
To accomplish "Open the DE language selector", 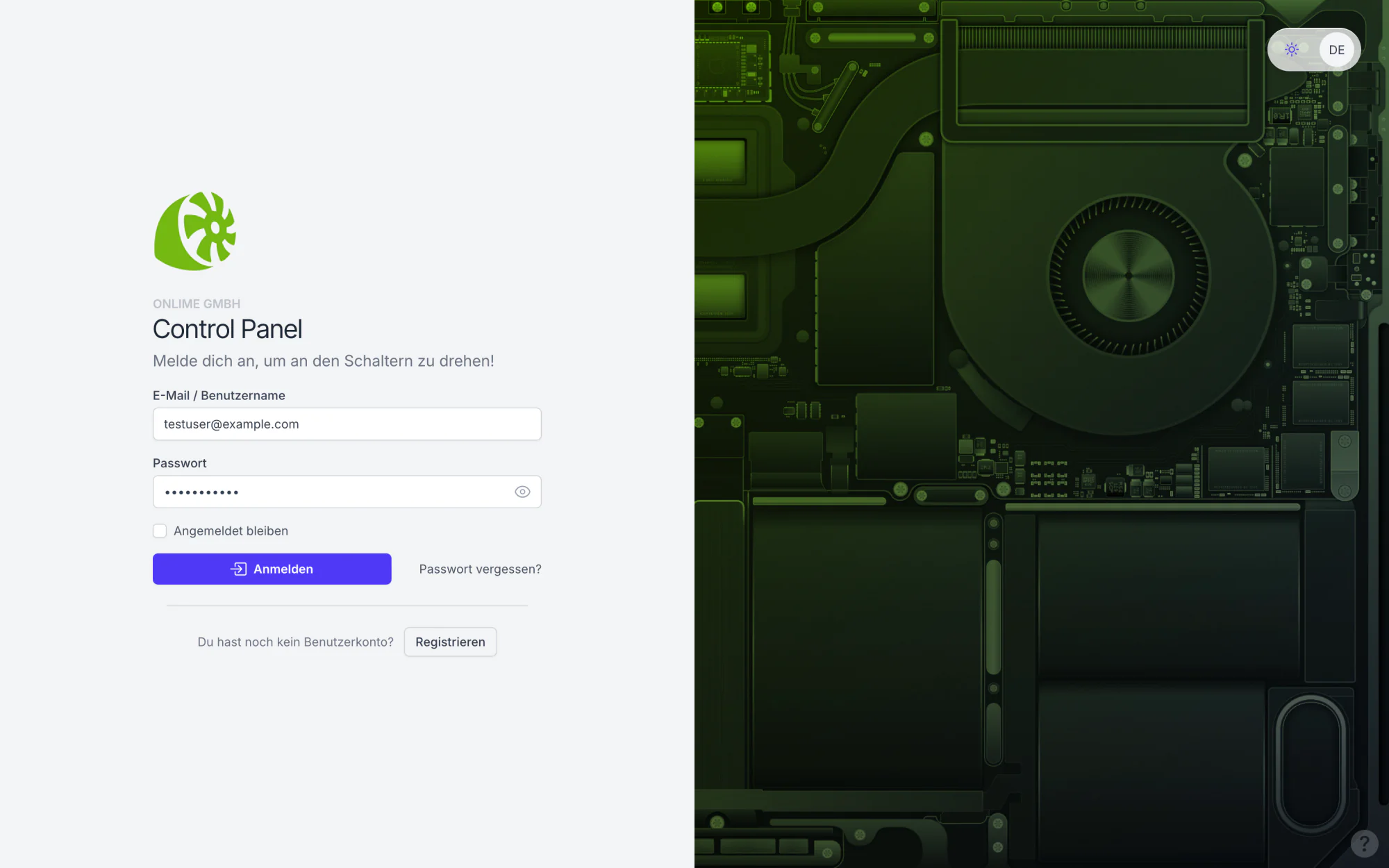I will click(x=1336, y=49).
